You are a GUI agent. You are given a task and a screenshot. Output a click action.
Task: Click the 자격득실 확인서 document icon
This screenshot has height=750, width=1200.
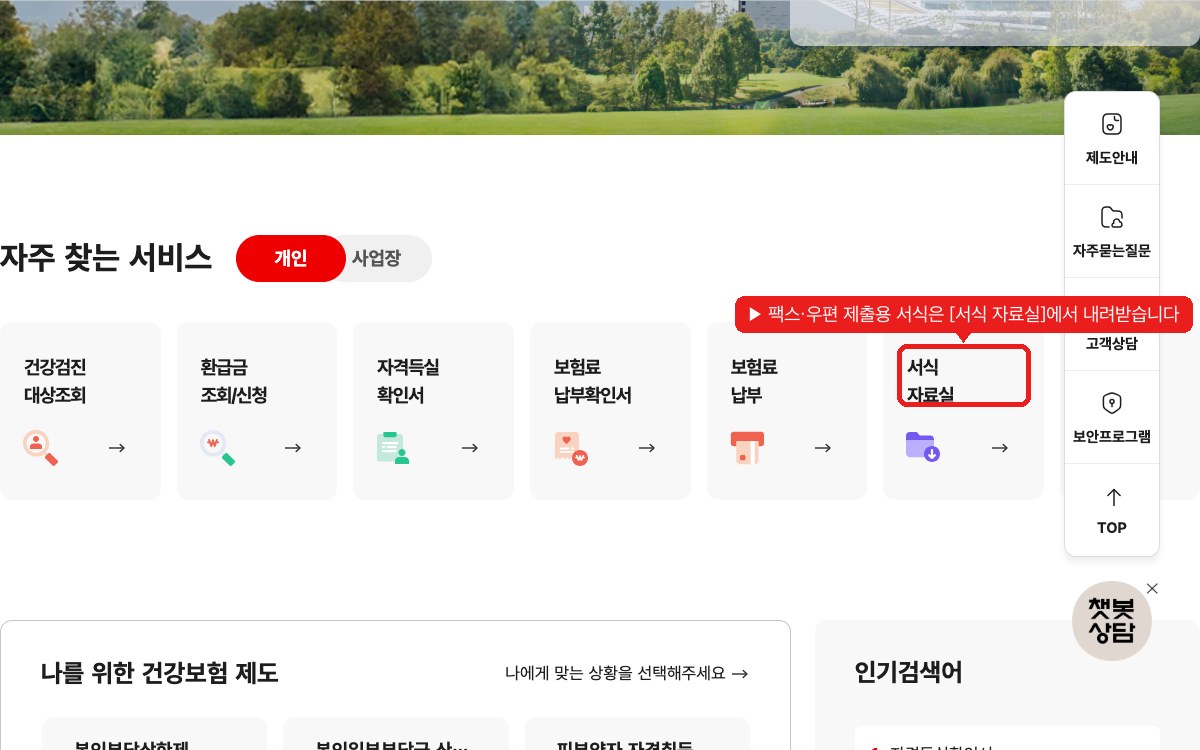click(x=393, y=447)
